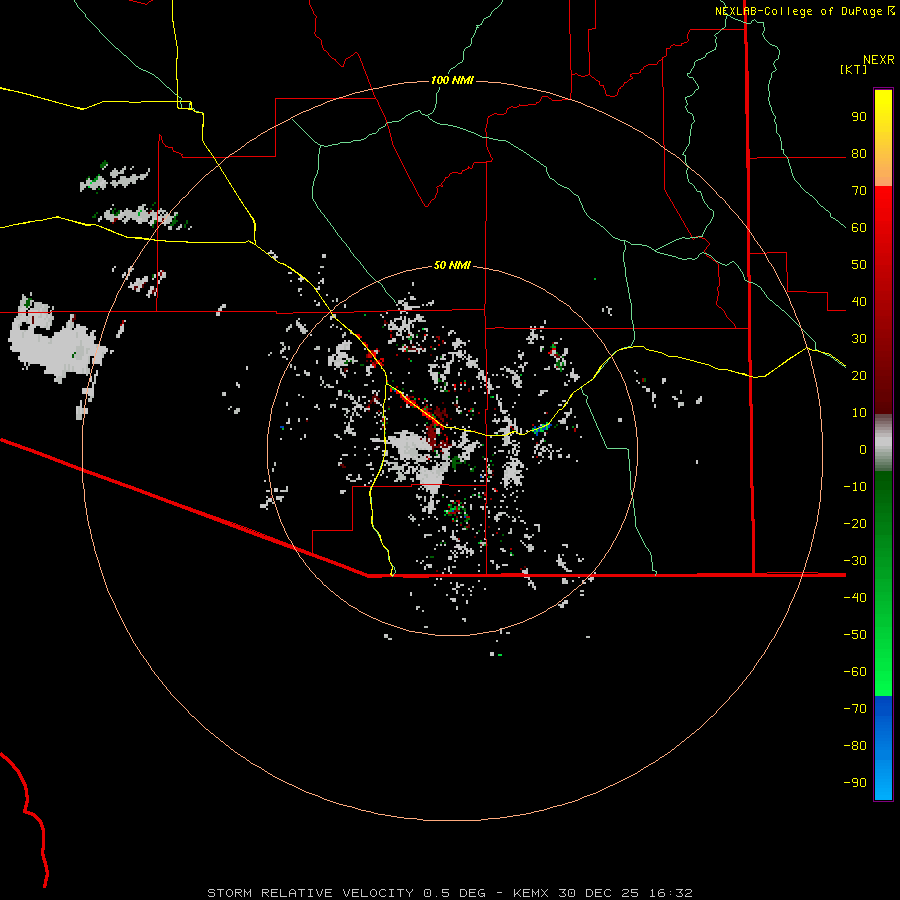The image size is (900, 900).
Task: Click the -50 value on the velocity scale
Action: click(x=855, y=634)
